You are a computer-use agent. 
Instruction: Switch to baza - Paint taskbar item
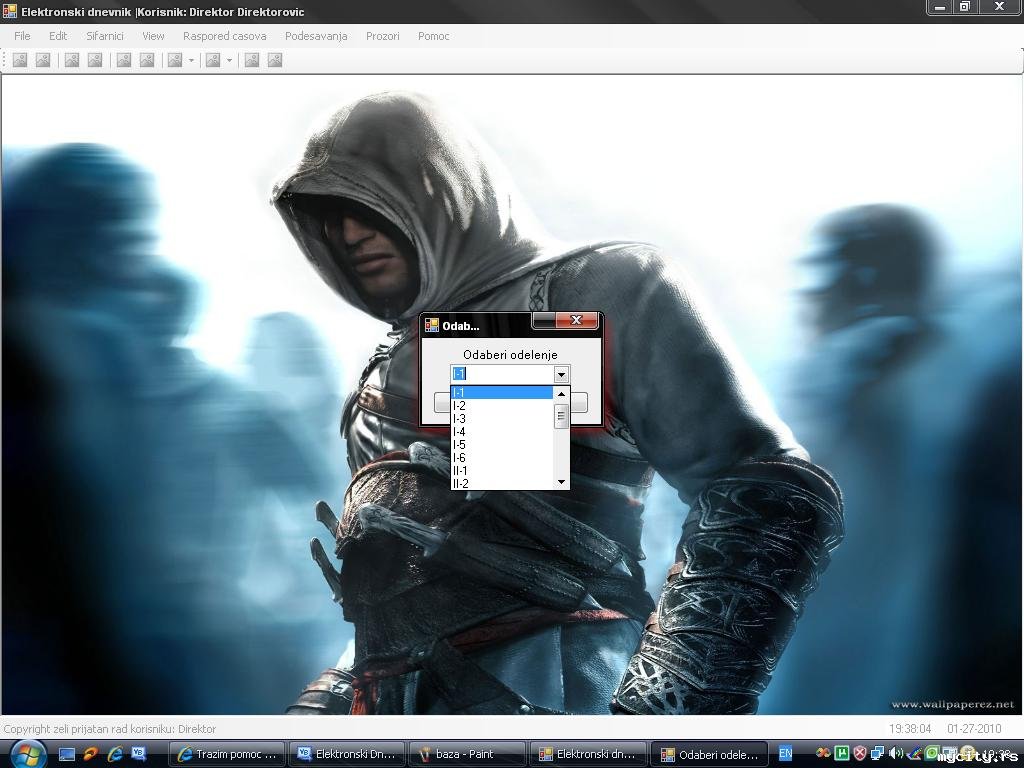(468, 754)
